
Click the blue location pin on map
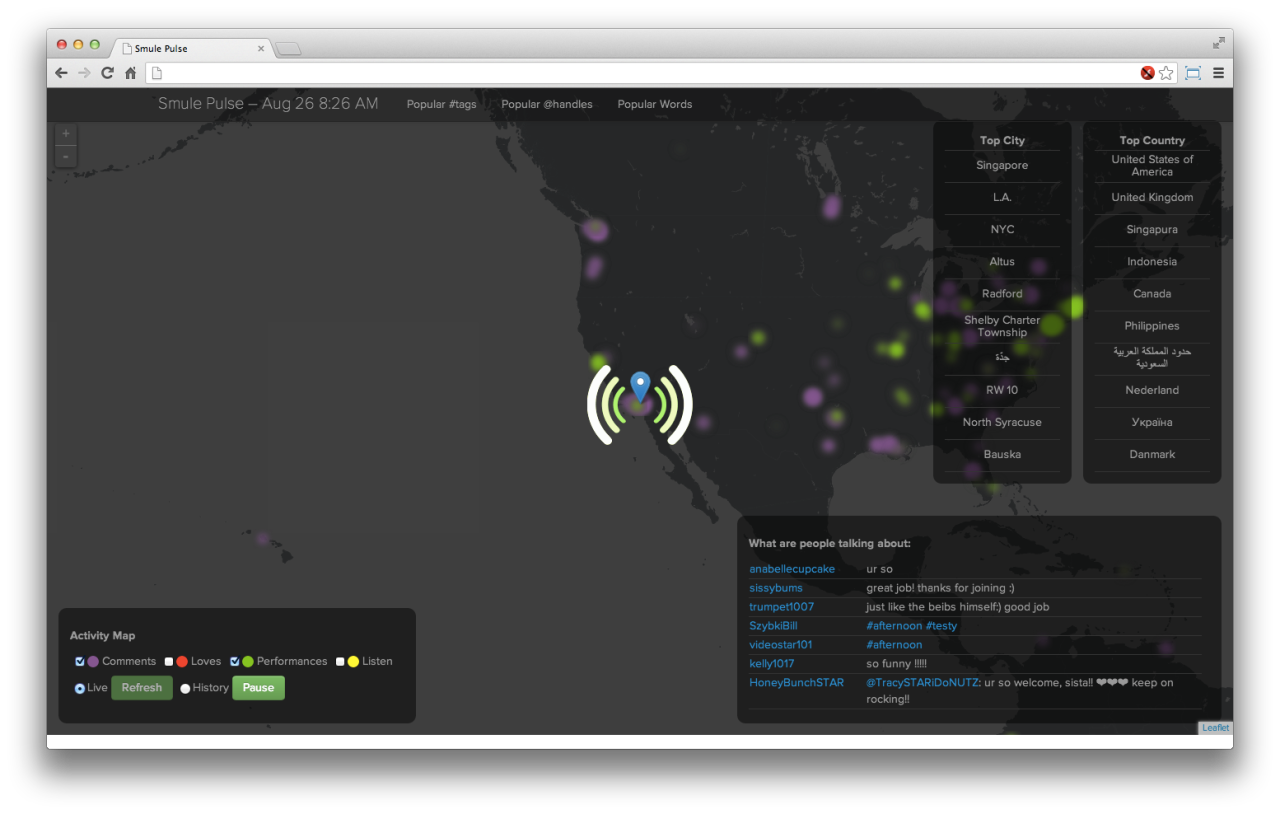640,385
